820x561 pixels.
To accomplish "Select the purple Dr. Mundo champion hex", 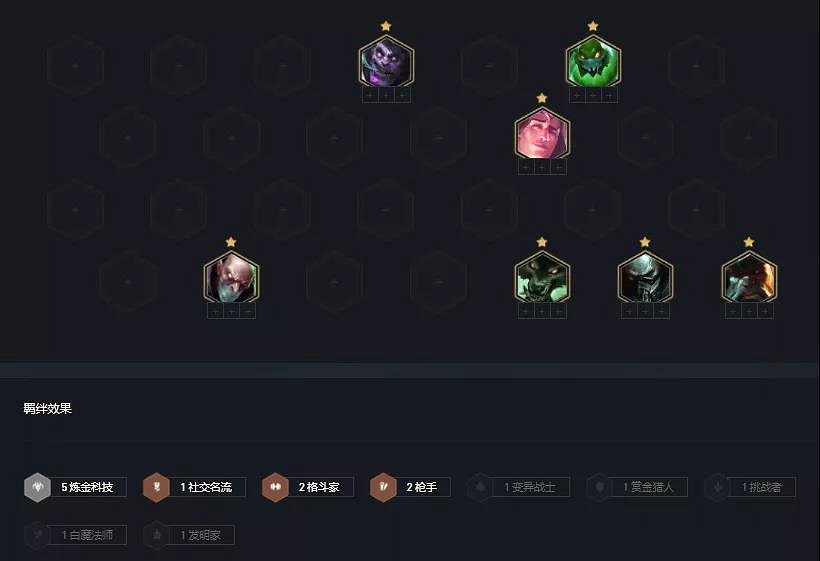I will 386,61.
